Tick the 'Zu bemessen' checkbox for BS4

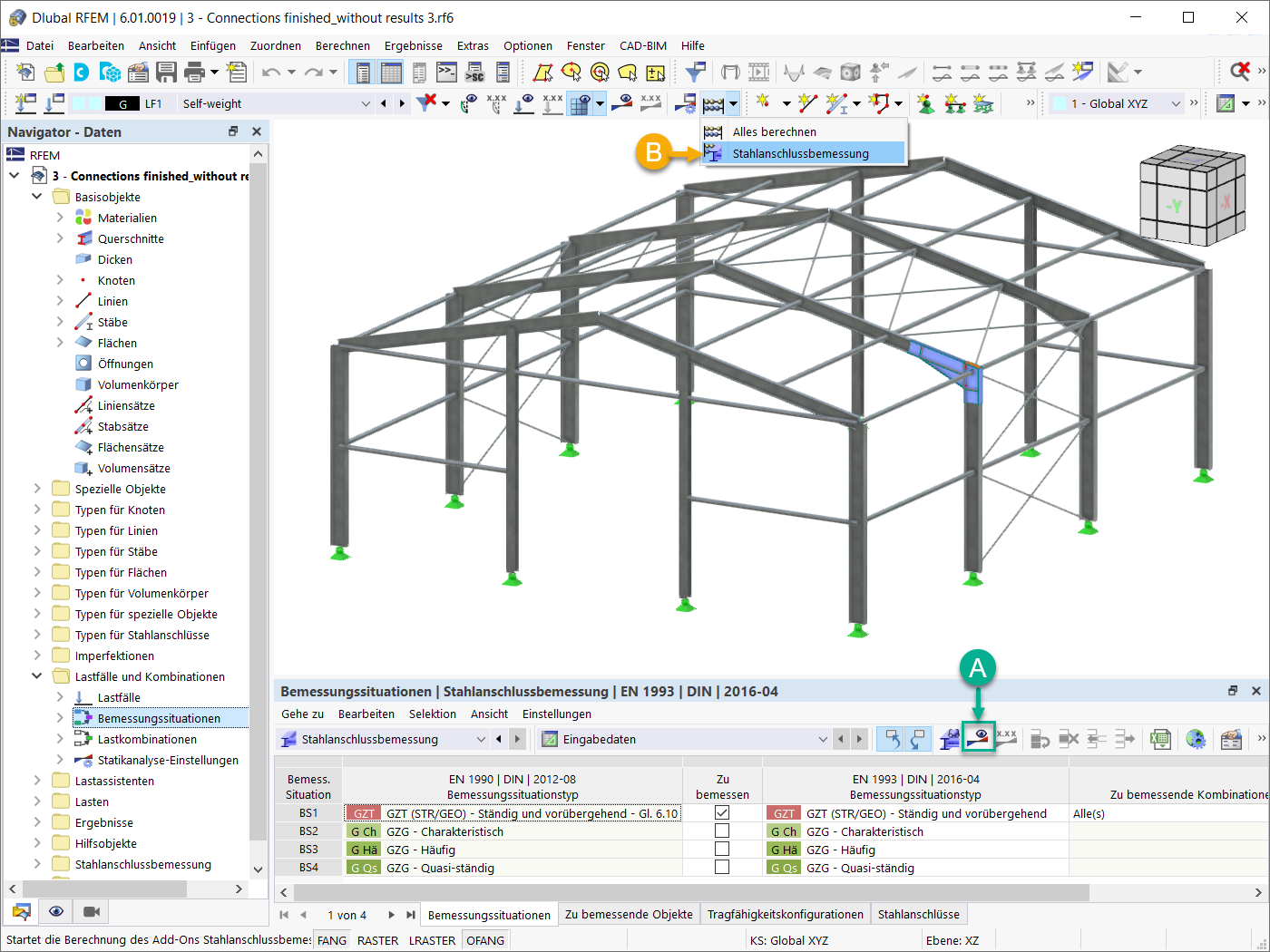722,868
